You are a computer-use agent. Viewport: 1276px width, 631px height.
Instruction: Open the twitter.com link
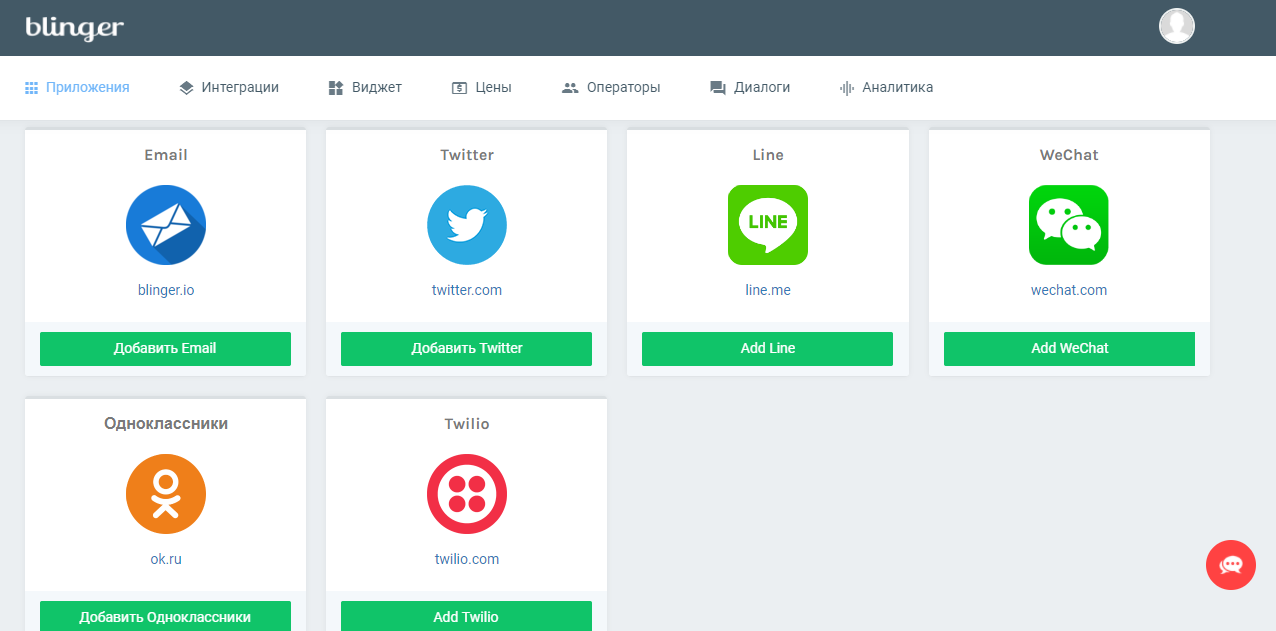[467, 291]
